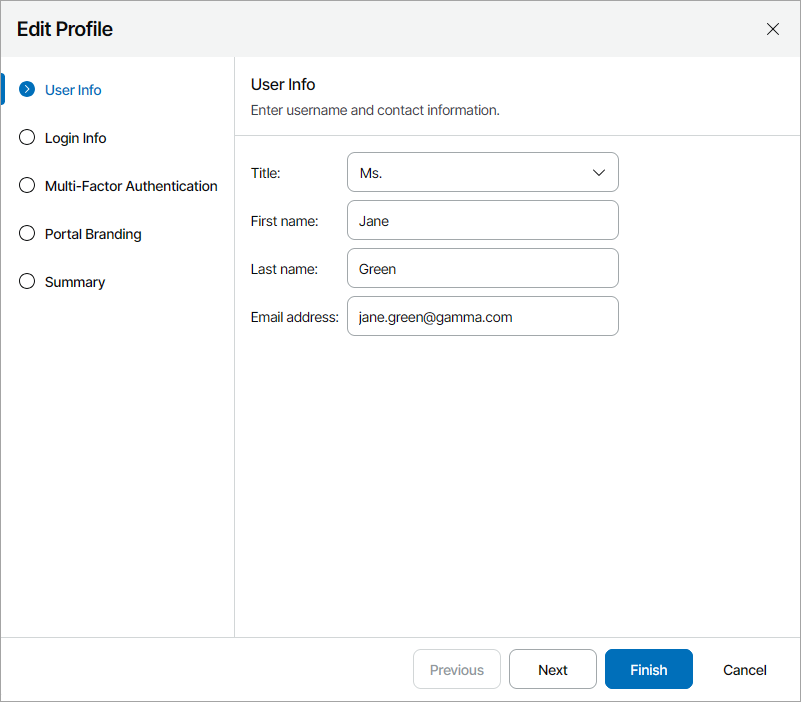
Task: Cancel the profile editing
Action: coord(745,670)
